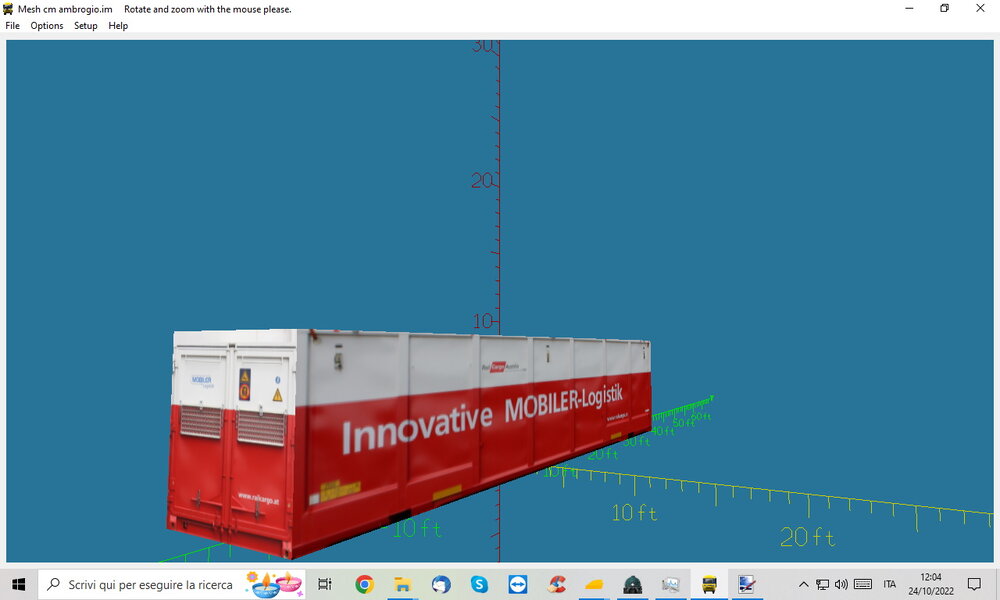Click the Windows Start button
The width and height of the screenshot is (1000, 600).
18,584
